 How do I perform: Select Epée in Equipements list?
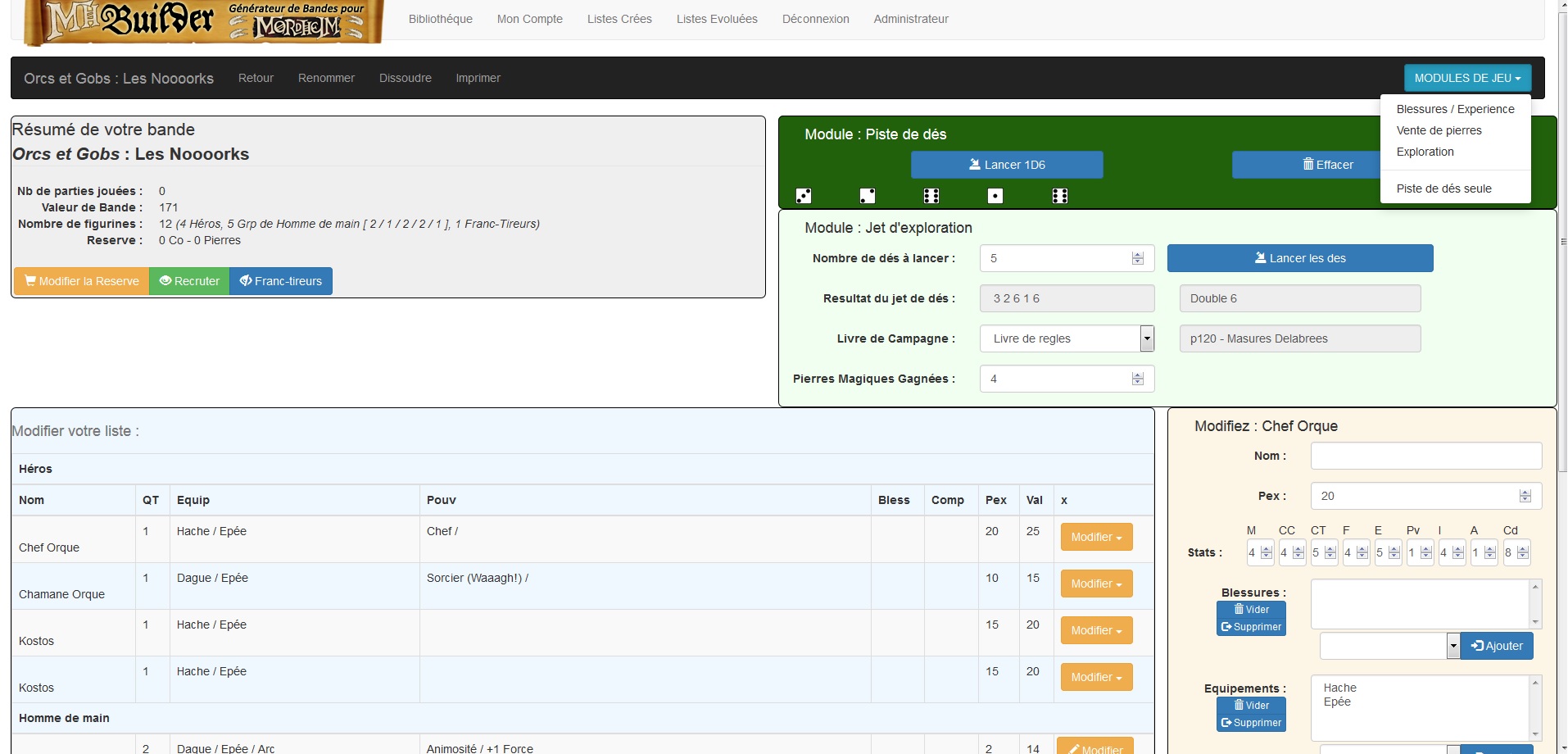tap(1337, 702)
